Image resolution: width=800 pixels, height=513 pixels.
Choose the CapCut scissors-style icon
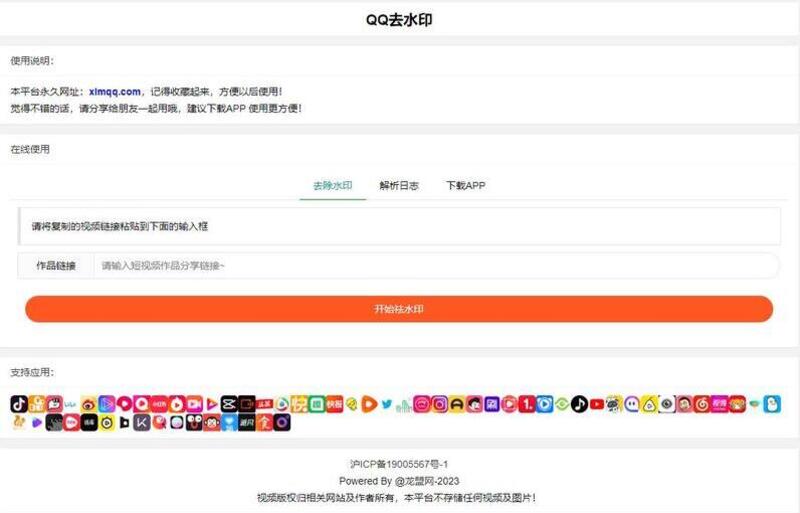[229, 404]
